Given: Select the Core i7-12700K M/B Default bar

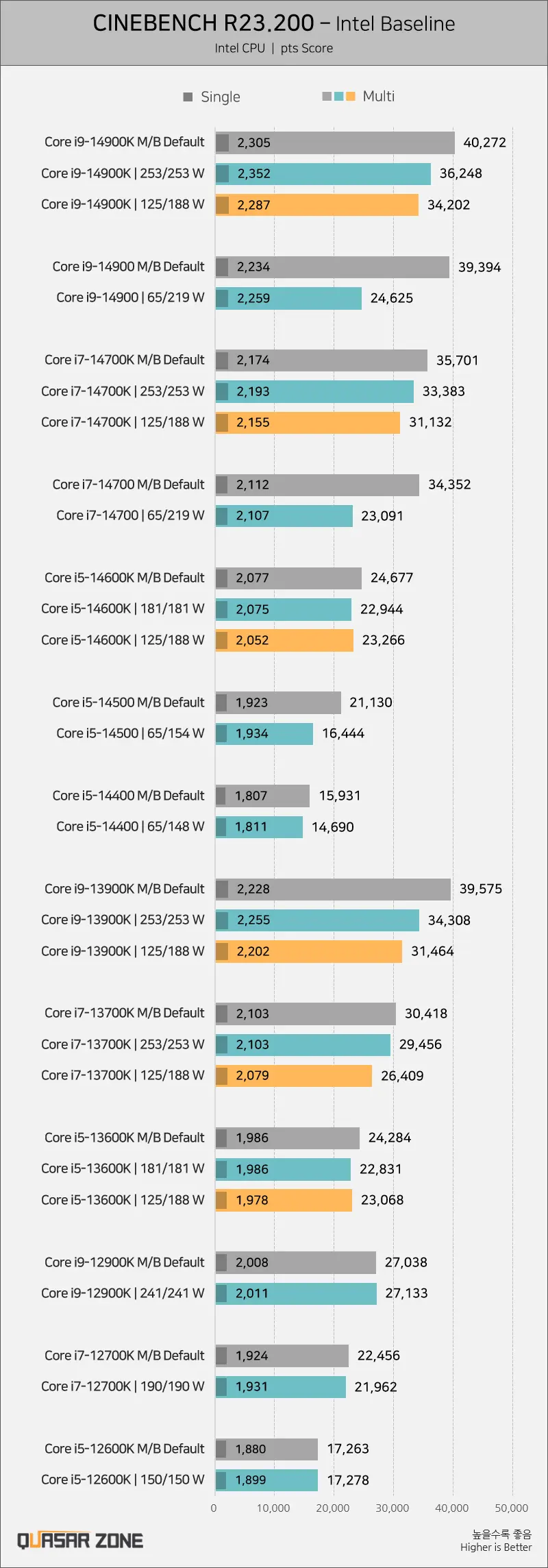Looking at the screenshot, I should click(x=282, y=1356).
